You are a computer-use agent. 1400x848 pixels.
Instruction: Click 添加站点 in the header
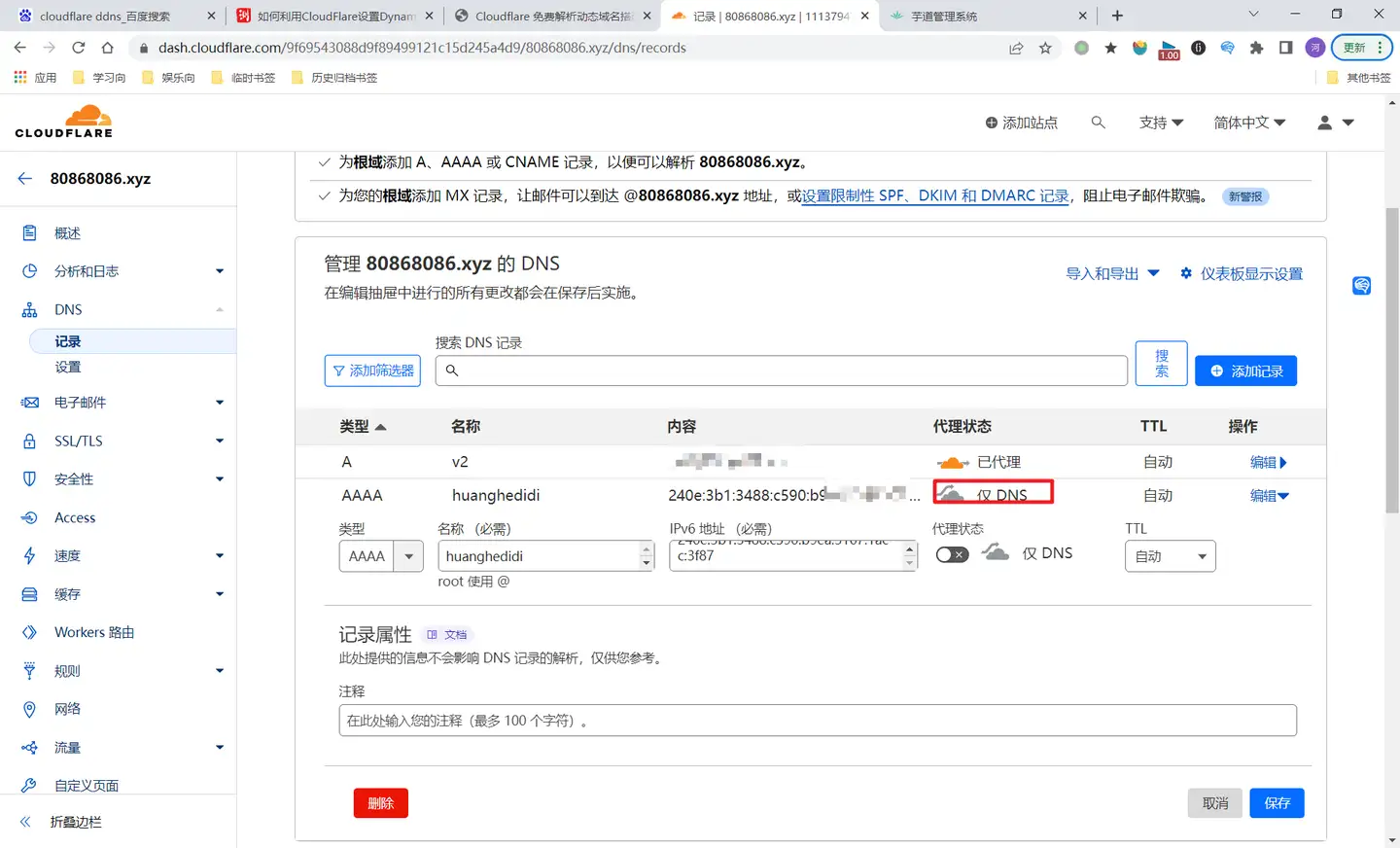point(1021,123)
